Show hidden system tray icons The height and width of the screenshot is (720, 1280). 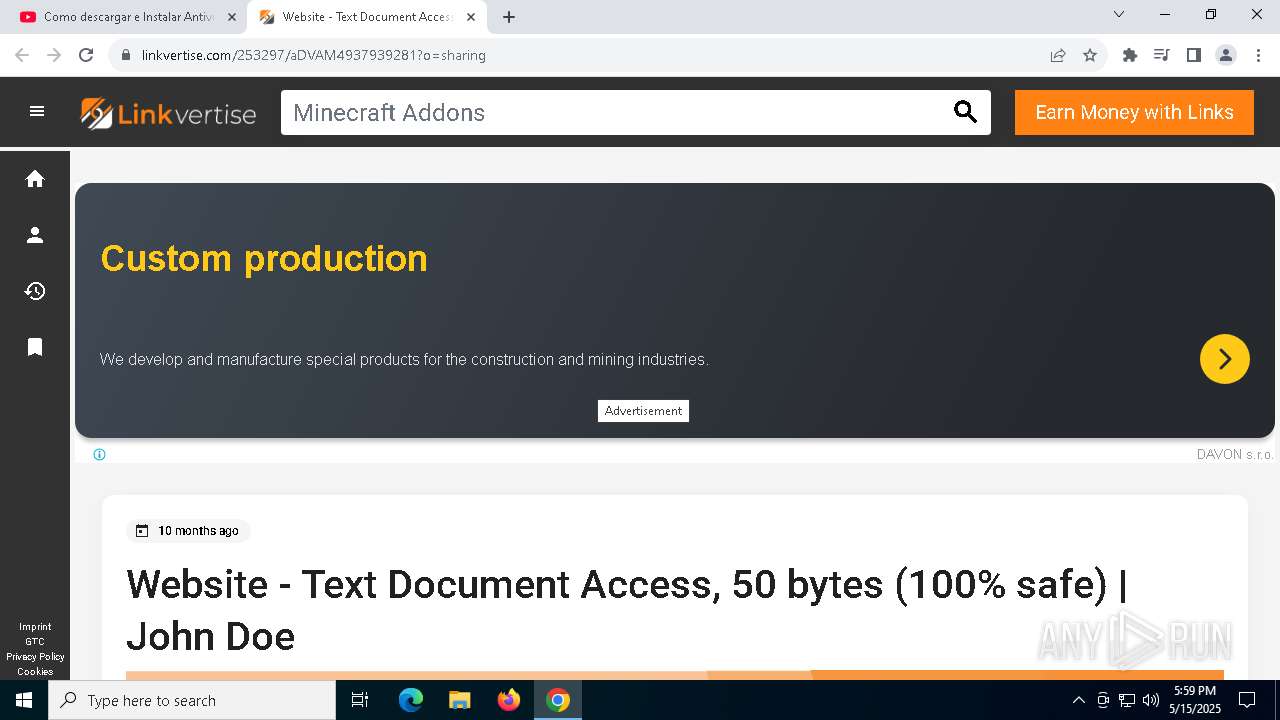(1078, 700)
